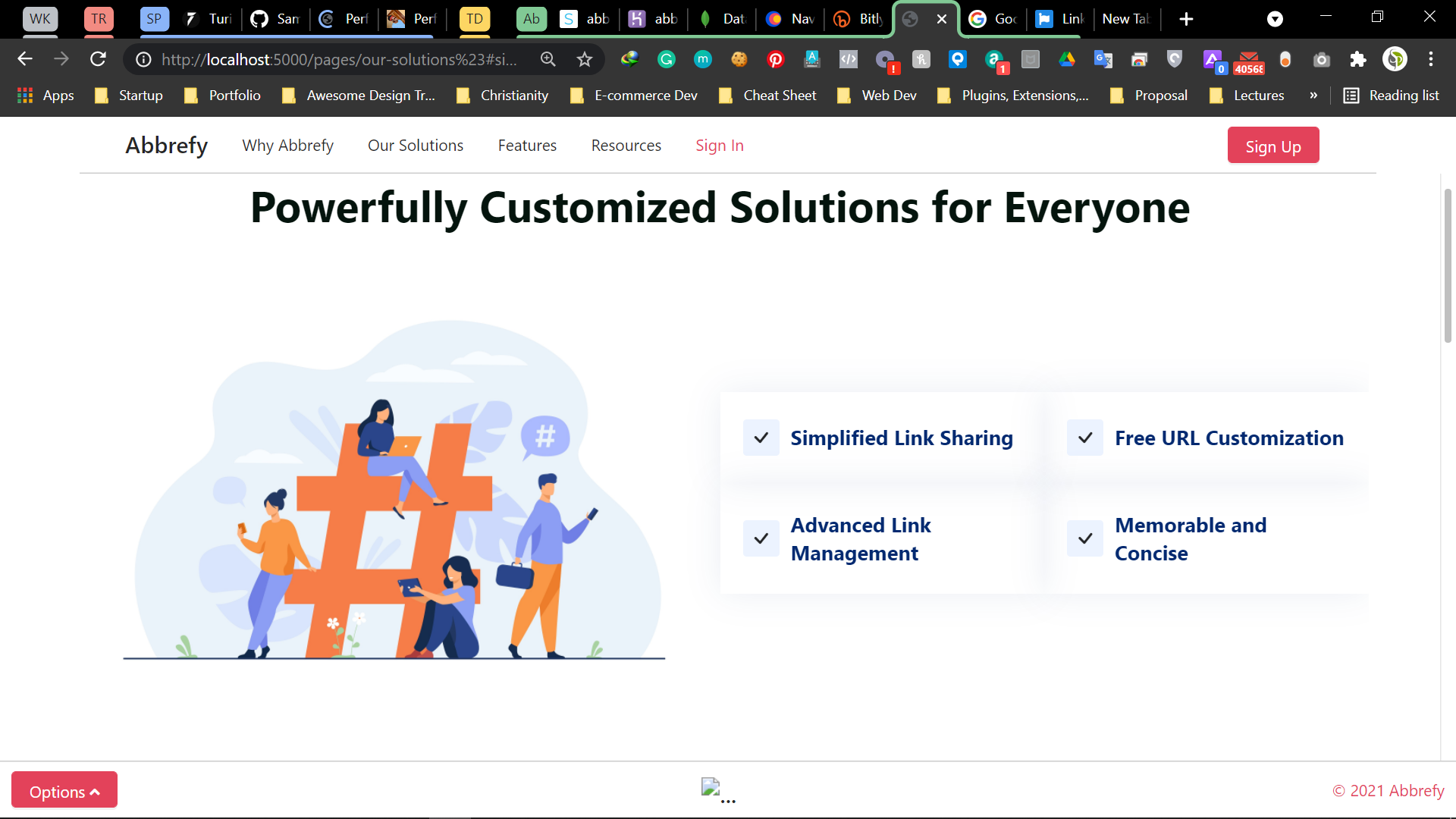Toggle the Free URL Customization checkbox
This screenshot has height=819, width=1456.
pos(1085,437)
